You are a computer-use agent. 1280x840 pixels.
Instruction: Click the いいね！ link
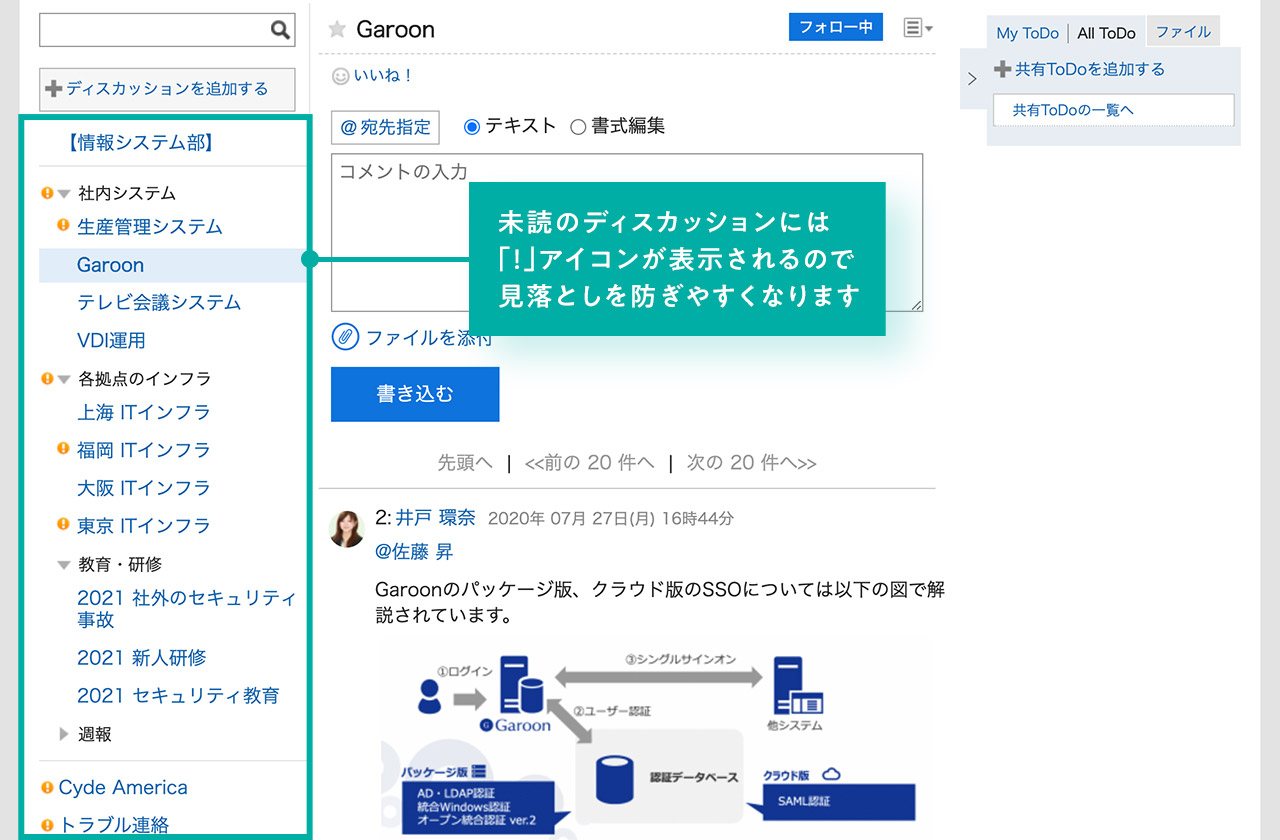click(383, 75)
